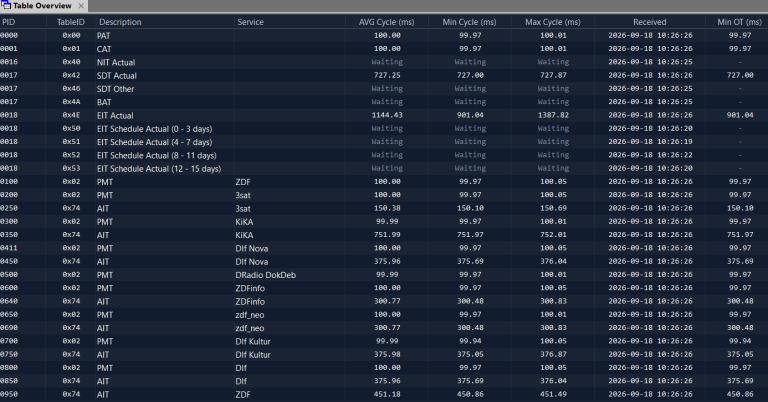The width and height of the screenshot is (768, 402).
Task: Select the CAT row description
Action: click(104, 49)
